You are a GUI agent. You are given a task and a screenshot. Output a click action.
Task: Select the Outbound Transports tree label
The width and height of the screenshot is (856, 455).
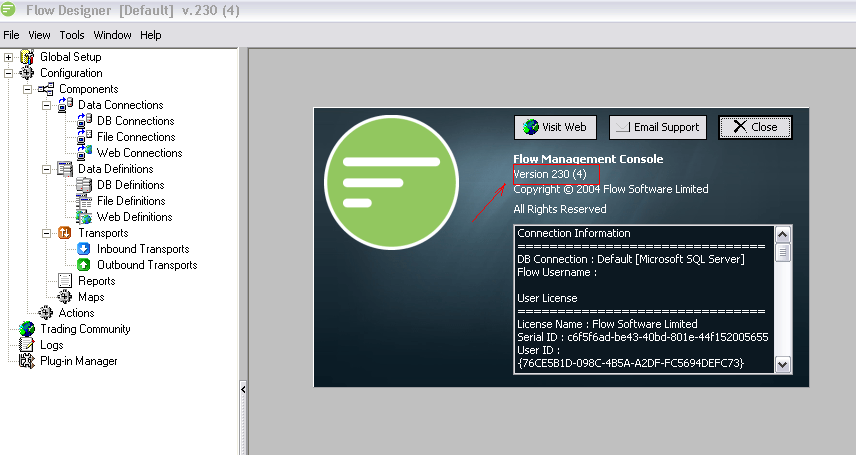147,265
